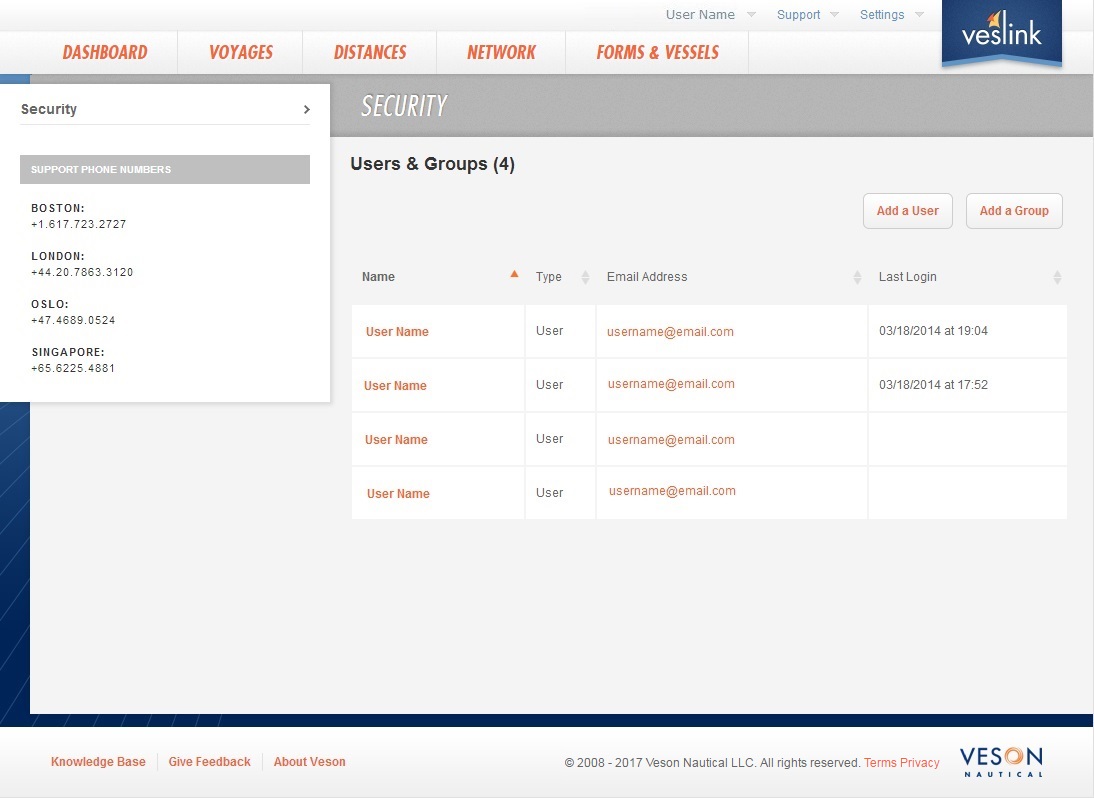Image resolution: width=1094 pixels, height=798 pixels.
Task: Open the Knowledge Base link
Action: click(98, 761)
